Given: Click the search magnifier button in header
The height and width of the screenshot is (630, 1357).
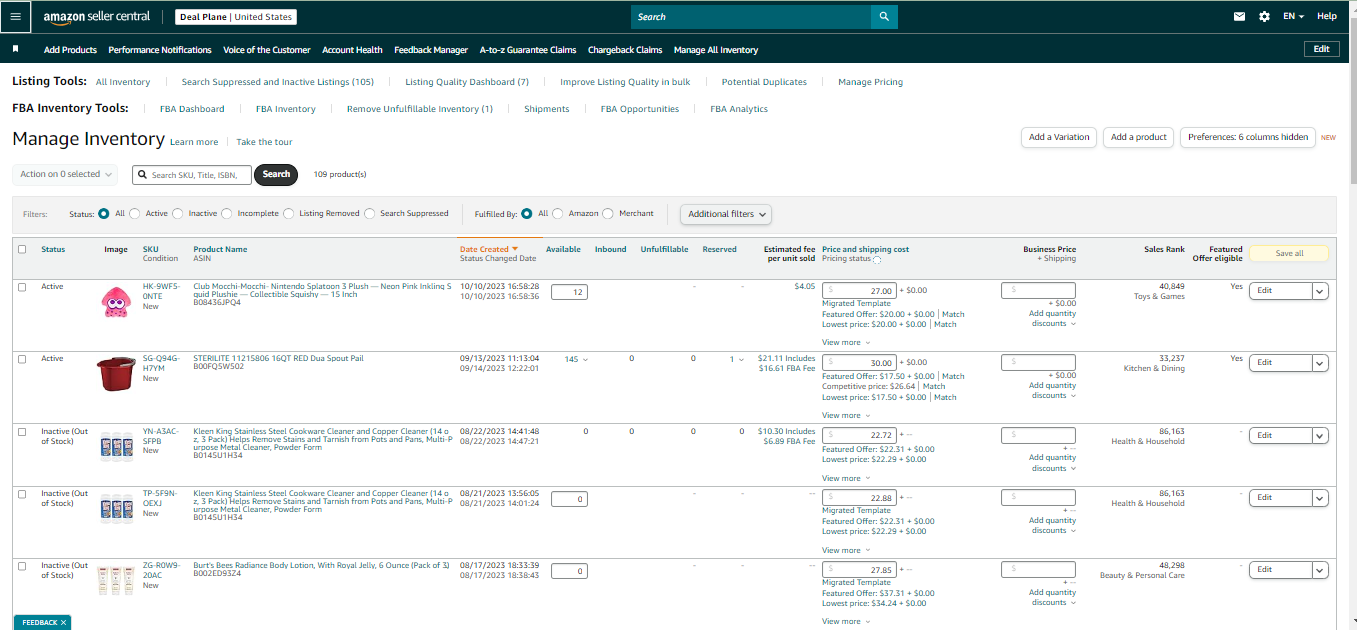Looking at the screenshot, I should tap(884, 17).
